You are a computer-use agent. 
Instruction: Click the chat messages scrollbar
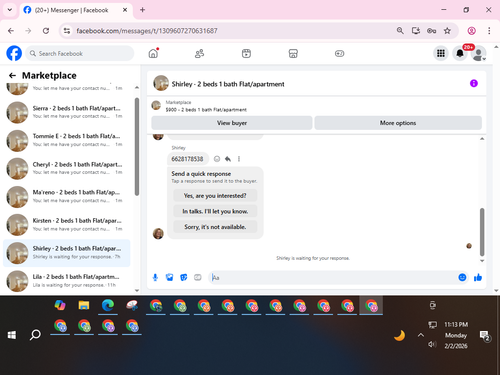pos(482,232)
